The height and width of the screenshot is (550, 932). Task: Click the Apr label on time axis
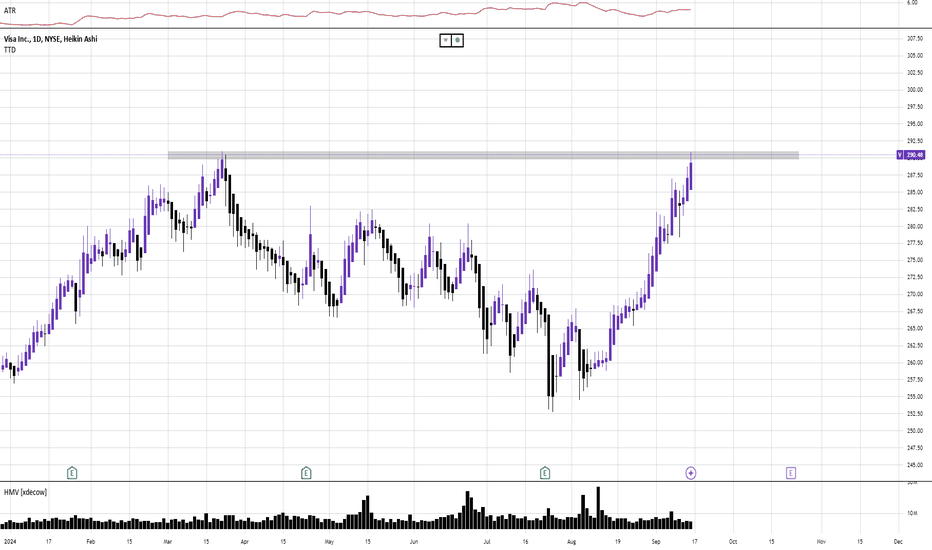pyautogui.click(x=244, y=542)
